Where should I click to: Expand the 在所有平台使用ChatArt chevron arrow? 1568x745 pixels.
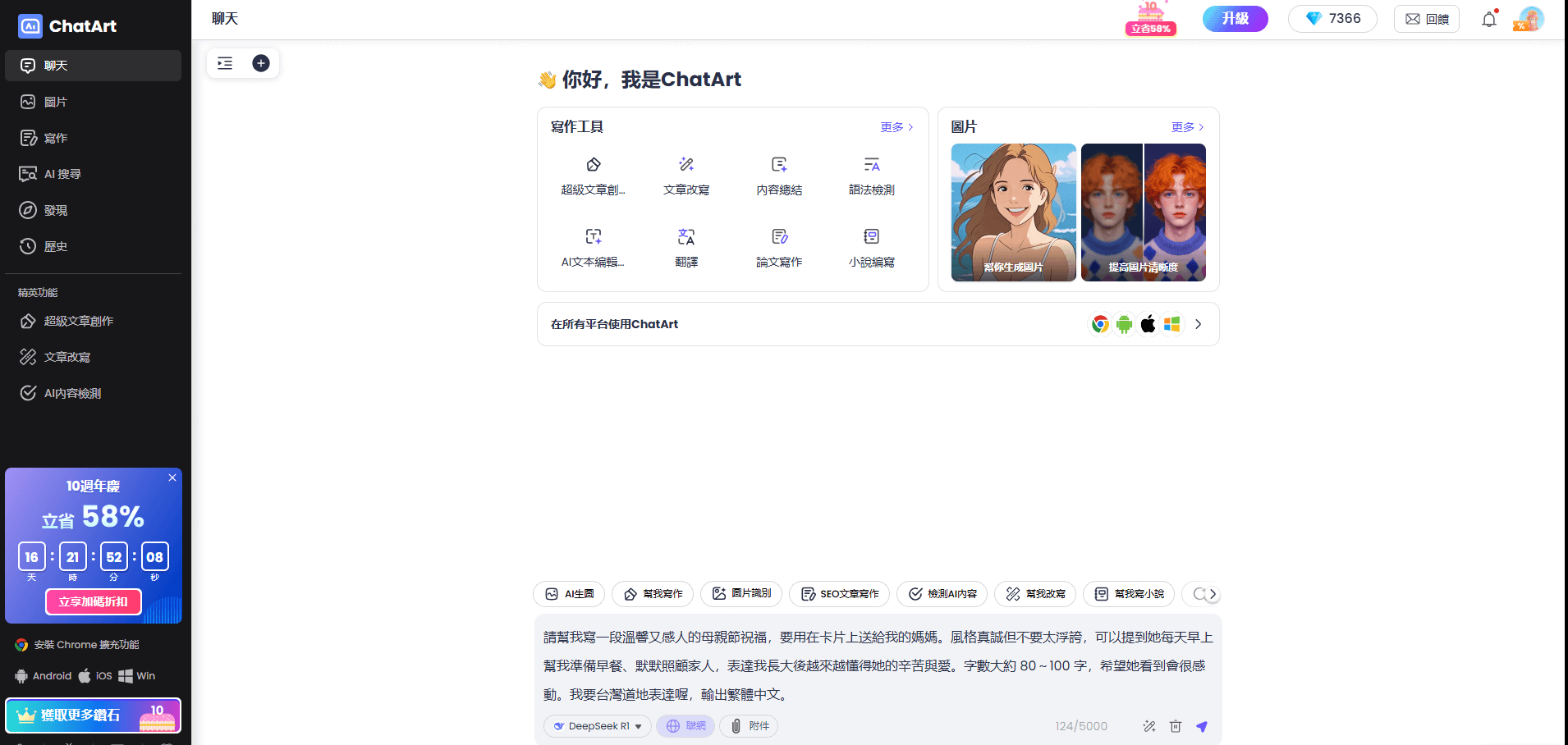1199,324
